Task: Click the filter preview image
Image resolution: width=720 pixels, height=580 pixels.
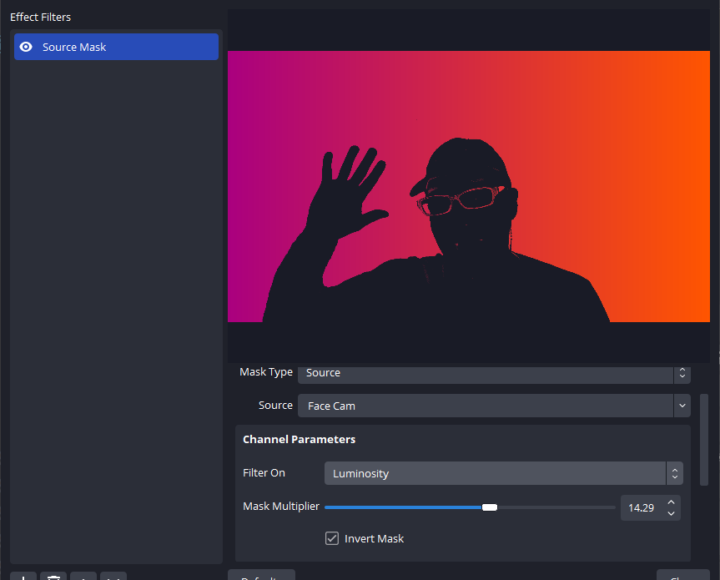Action: coord(468,187)
